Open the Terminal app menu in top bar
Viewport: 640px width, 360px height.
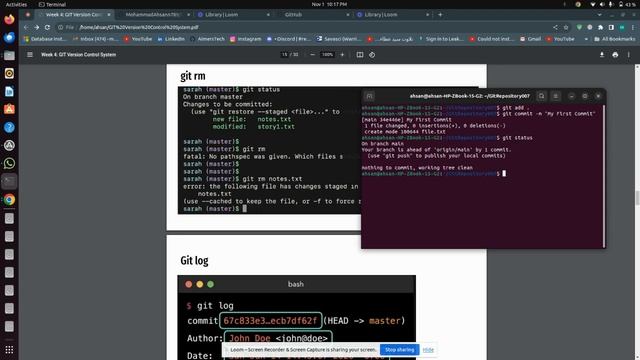52,4
